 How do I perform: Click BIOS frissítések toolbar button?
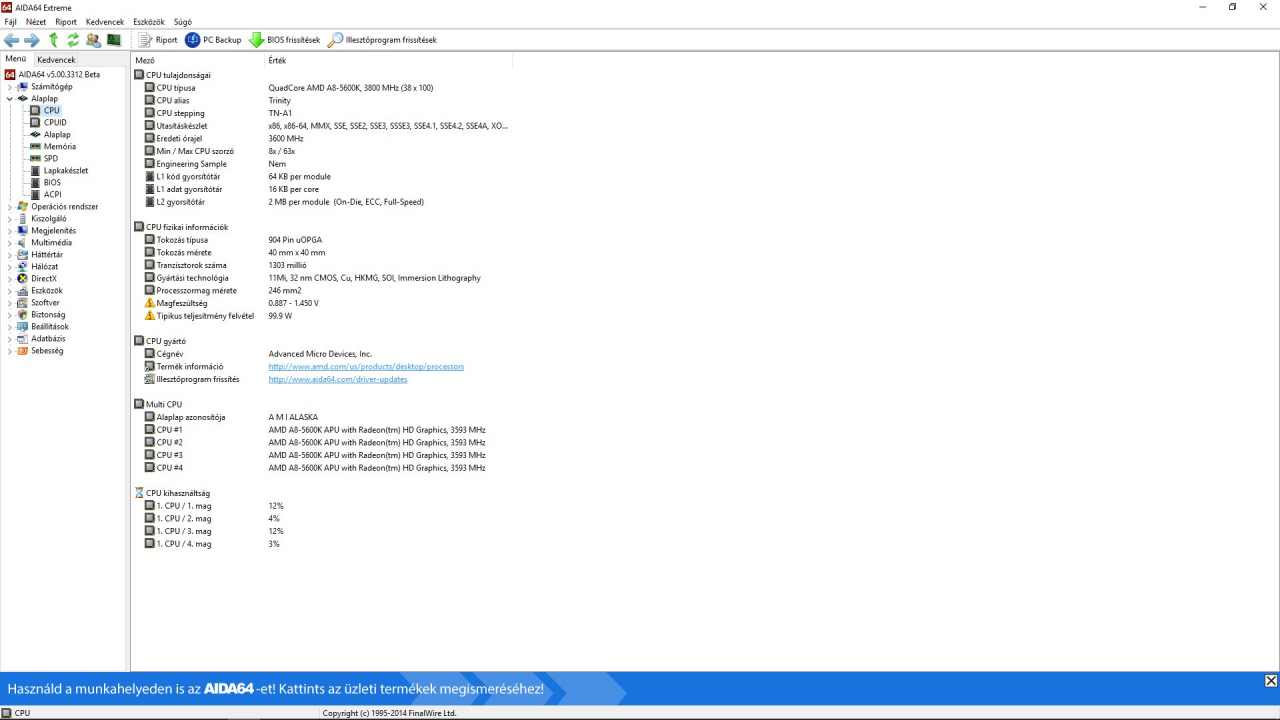(x=285, y=40)
